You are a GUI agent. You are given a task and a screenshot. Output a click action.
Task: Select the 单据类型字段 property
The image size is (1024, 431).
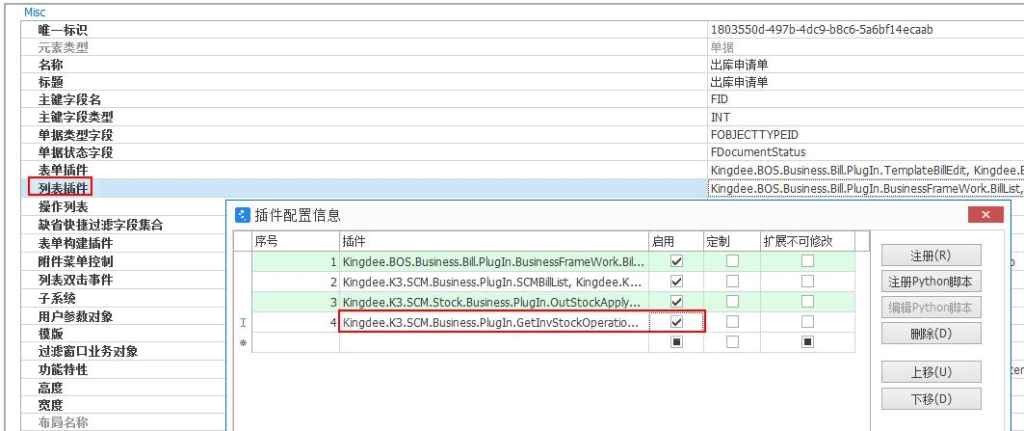coord(75,135)
